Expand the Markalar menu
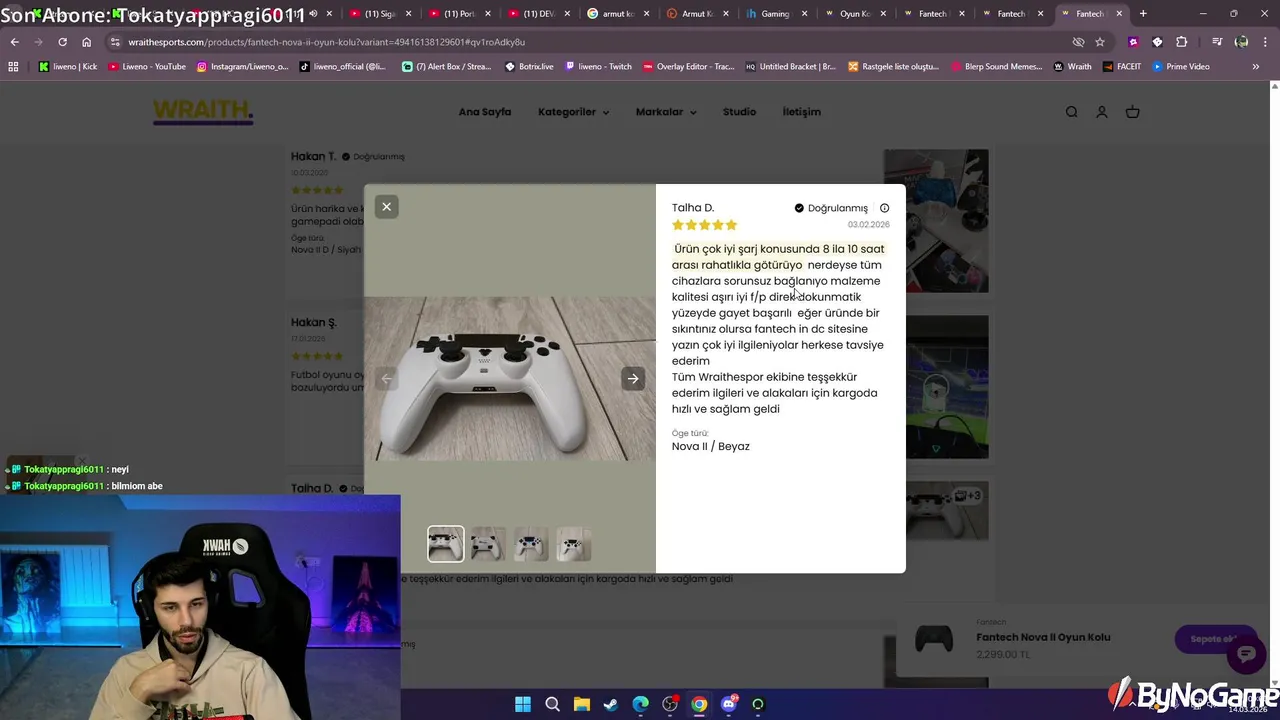1280x720 pixels. pyautogui.click(x=666, y=112)
